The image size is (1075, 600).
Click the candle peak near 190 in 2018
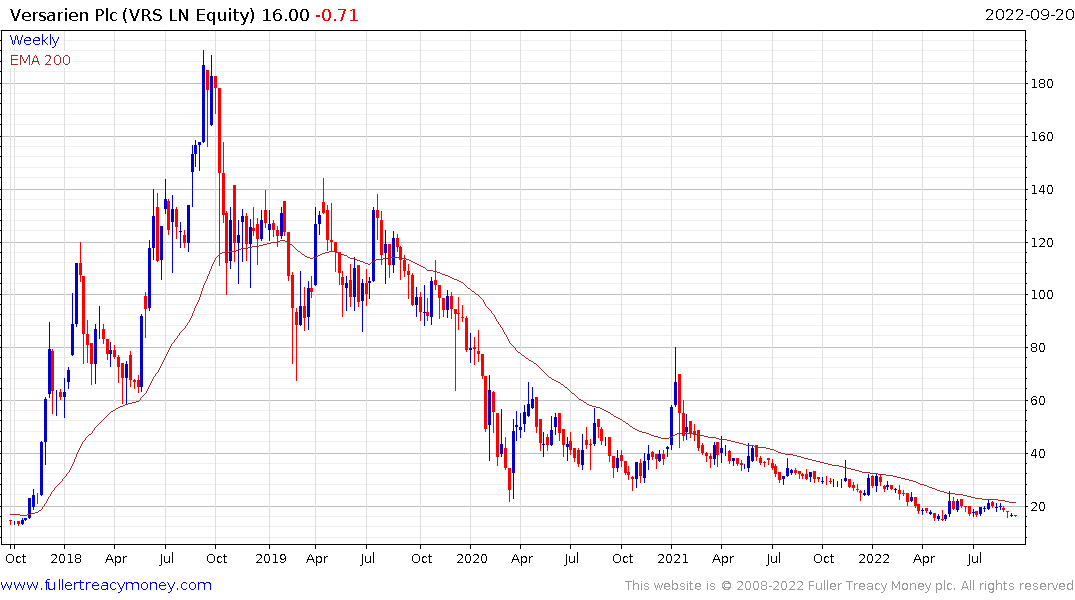204,96
